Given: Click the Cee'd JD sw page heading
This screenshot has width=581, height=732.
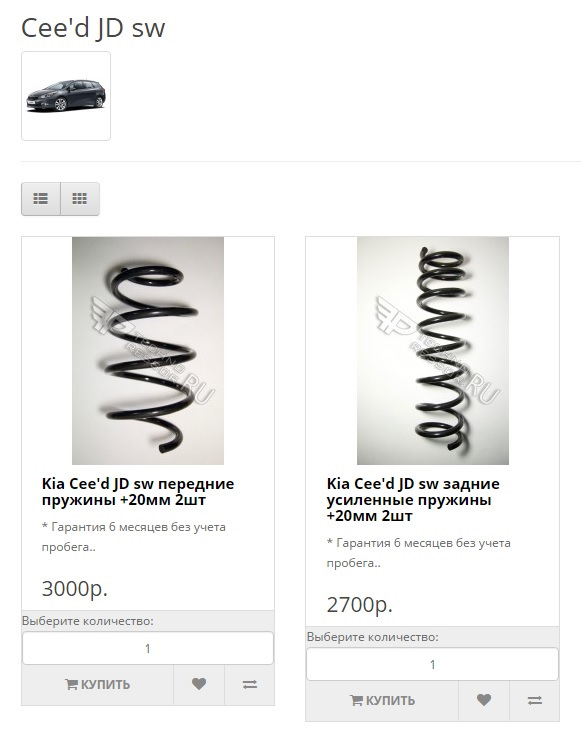Looking at the screenshot, I should pos(93,28).
